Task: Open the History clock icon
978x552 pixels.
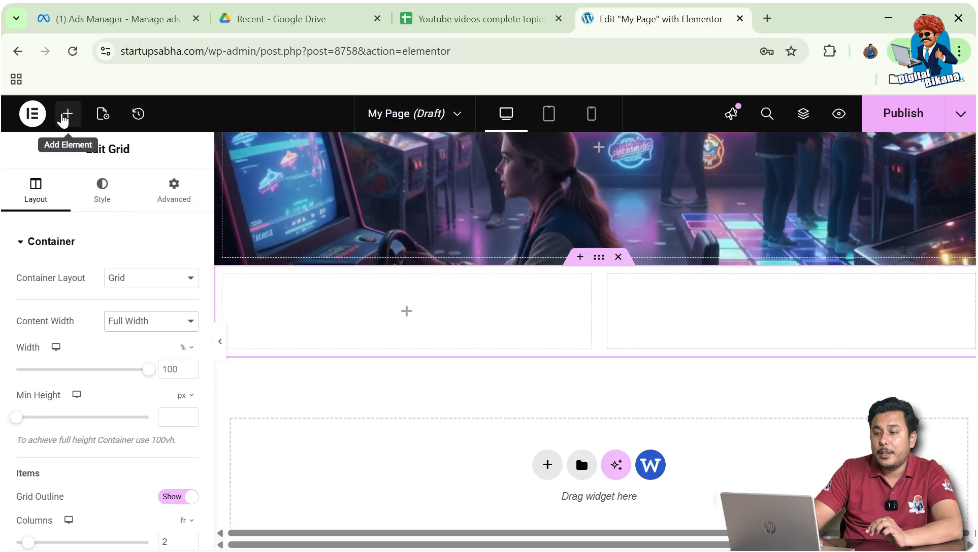Action: [138, 114]
